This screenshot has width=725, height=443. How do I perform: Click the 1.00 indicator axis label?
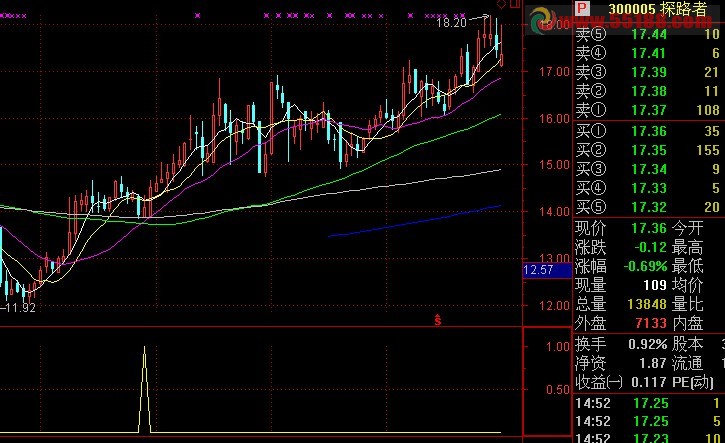(x=558, y=347)
